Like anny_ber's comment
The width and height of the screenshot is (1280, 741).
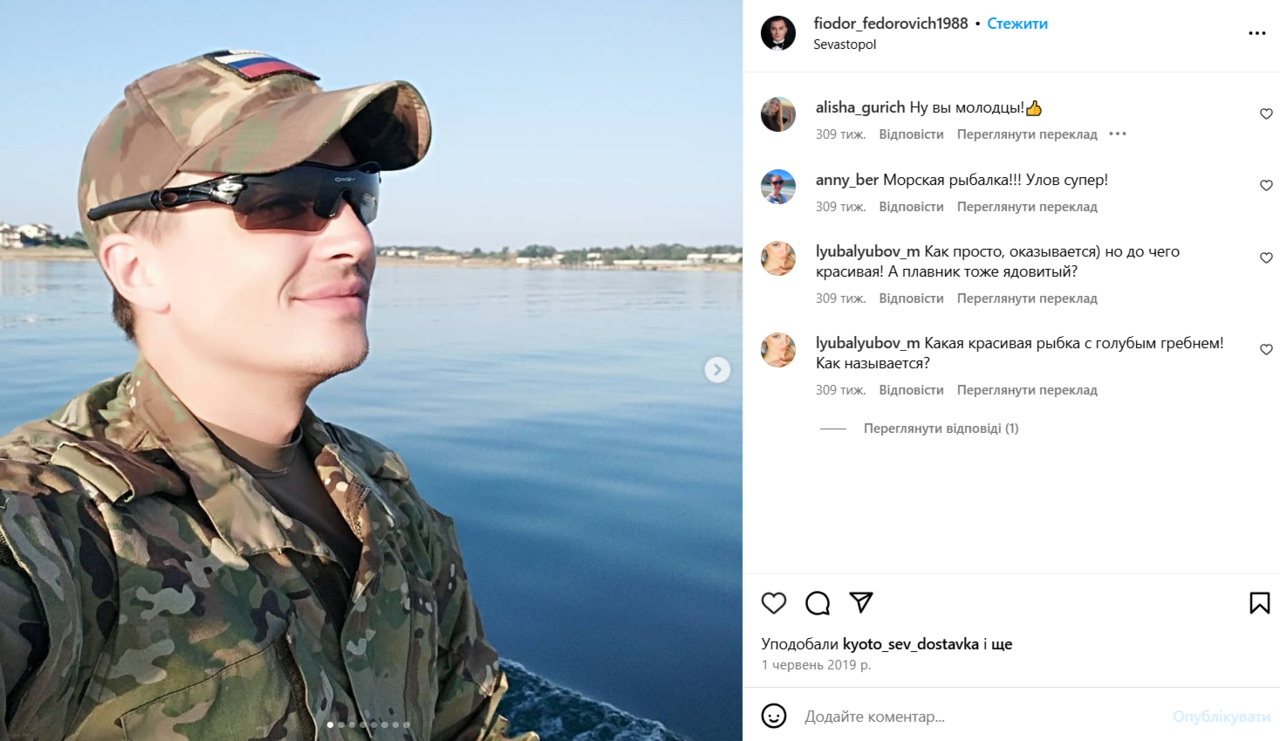coord(1266,186)
